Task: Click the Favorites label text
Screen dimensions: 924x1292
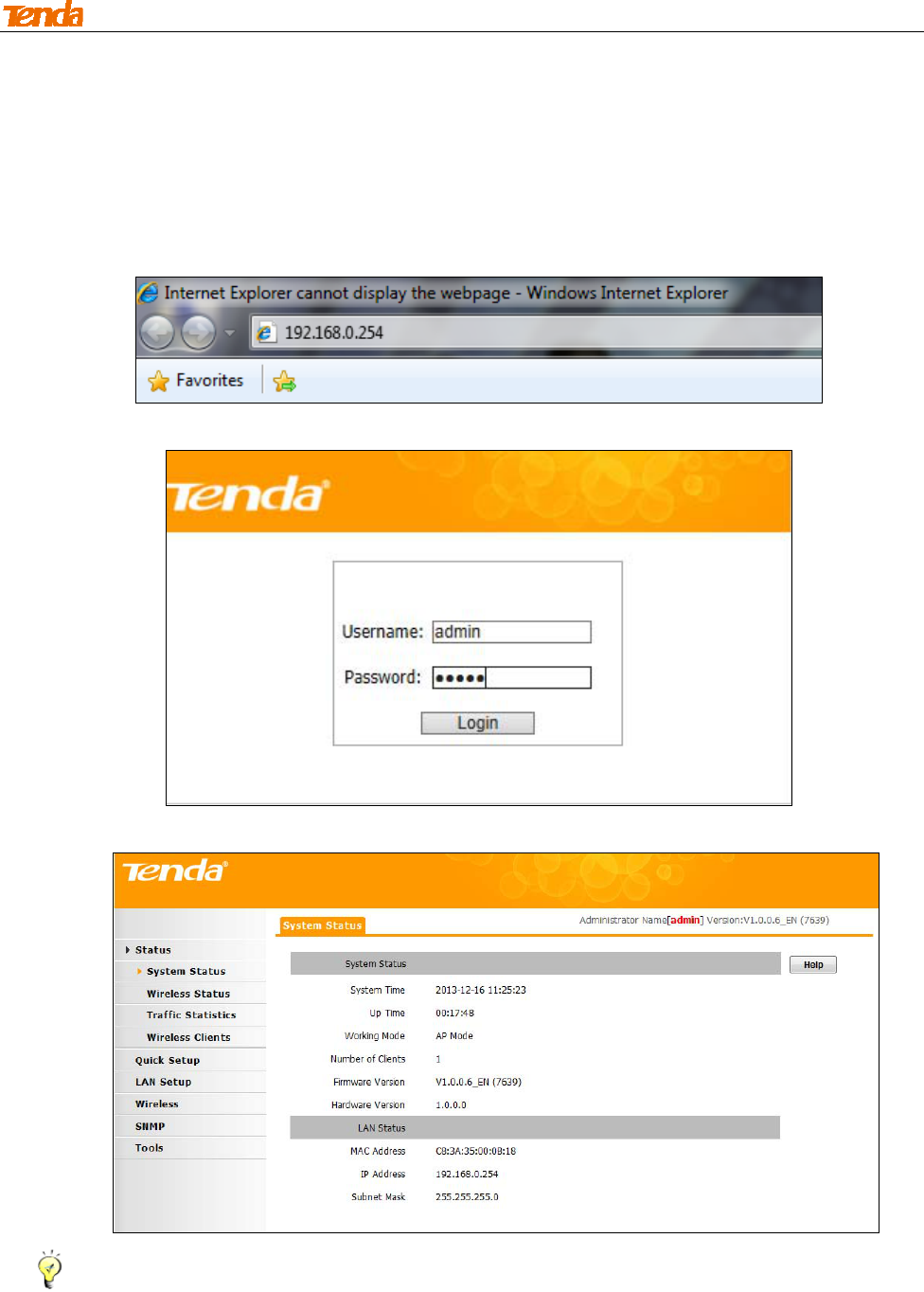Action: (209, 380)
